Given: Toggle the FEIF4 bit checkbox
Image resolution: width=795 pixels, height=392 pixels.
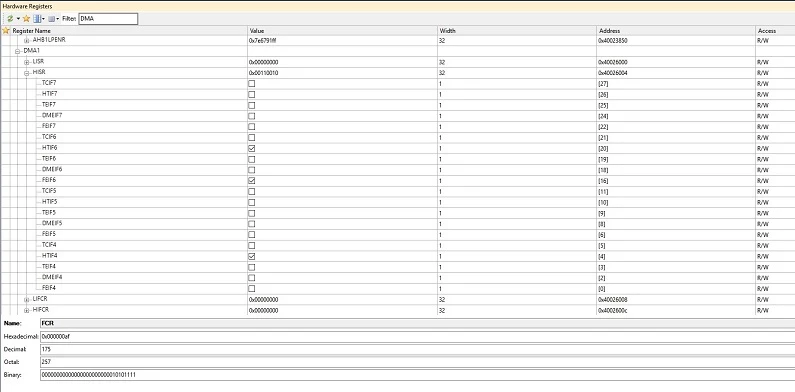Looking at the screenshot, I should [x=251, y=289].
